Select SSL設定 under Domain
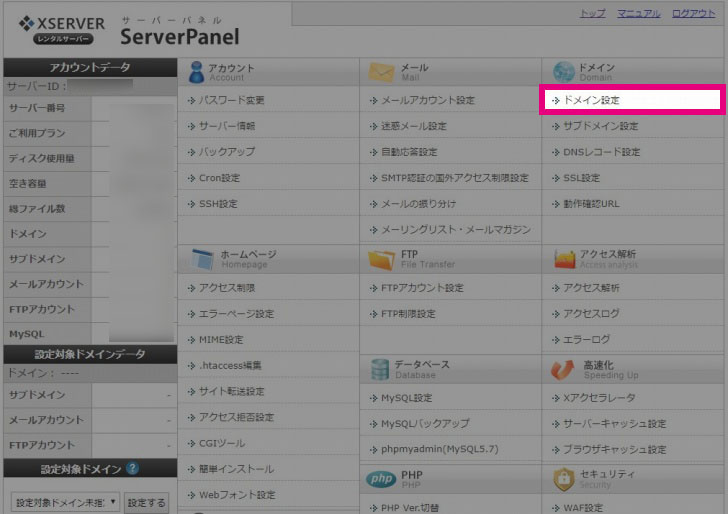Screen dimensions: 728x514 [581, 178]
